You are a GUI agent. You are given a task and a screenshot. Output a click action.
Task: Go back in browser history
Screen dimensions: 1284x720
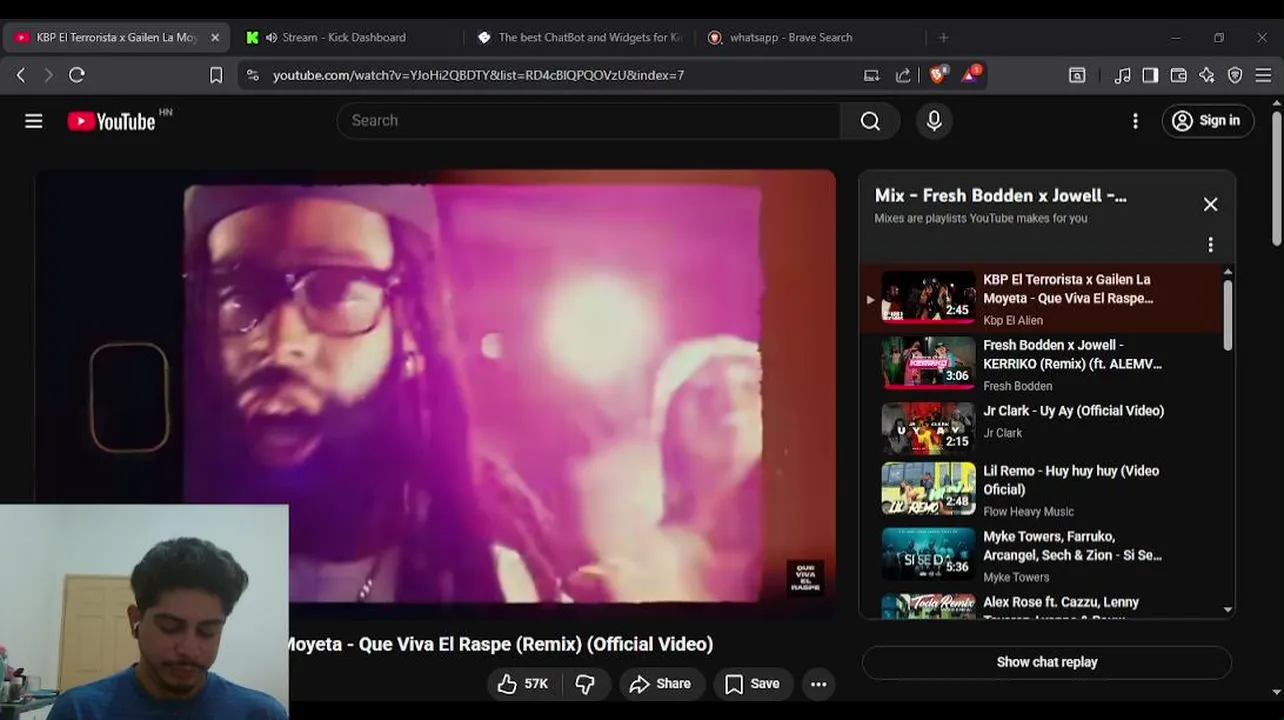[21, 75]
